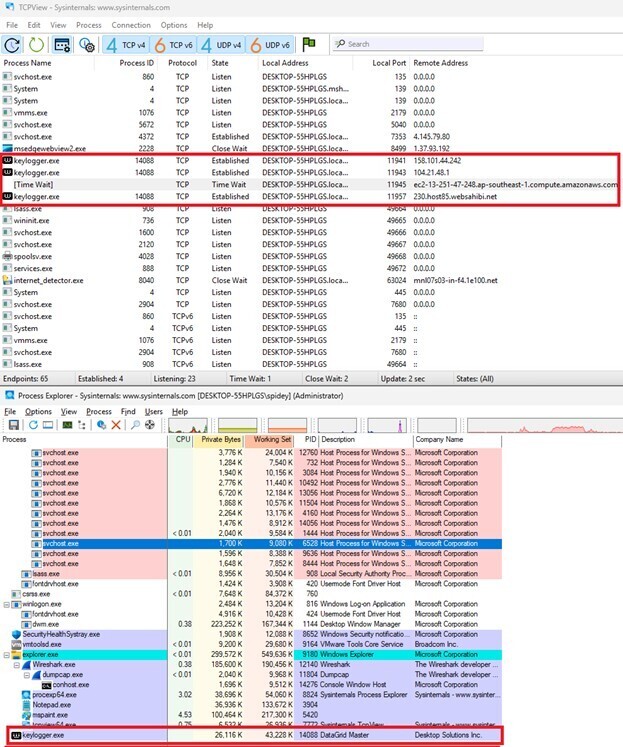Image resolution: width=623 pixels, height=747 pixels.
Task: Select the [Time Wait] row in TCPView
Action: tap(311, 184)
